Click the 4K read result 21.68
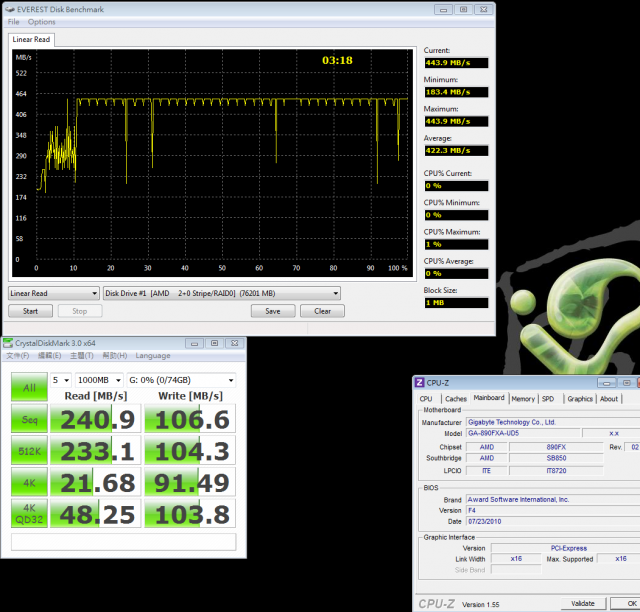Viewport: 640px width, 612px height. pyautogui.click(x=96, y=482)
